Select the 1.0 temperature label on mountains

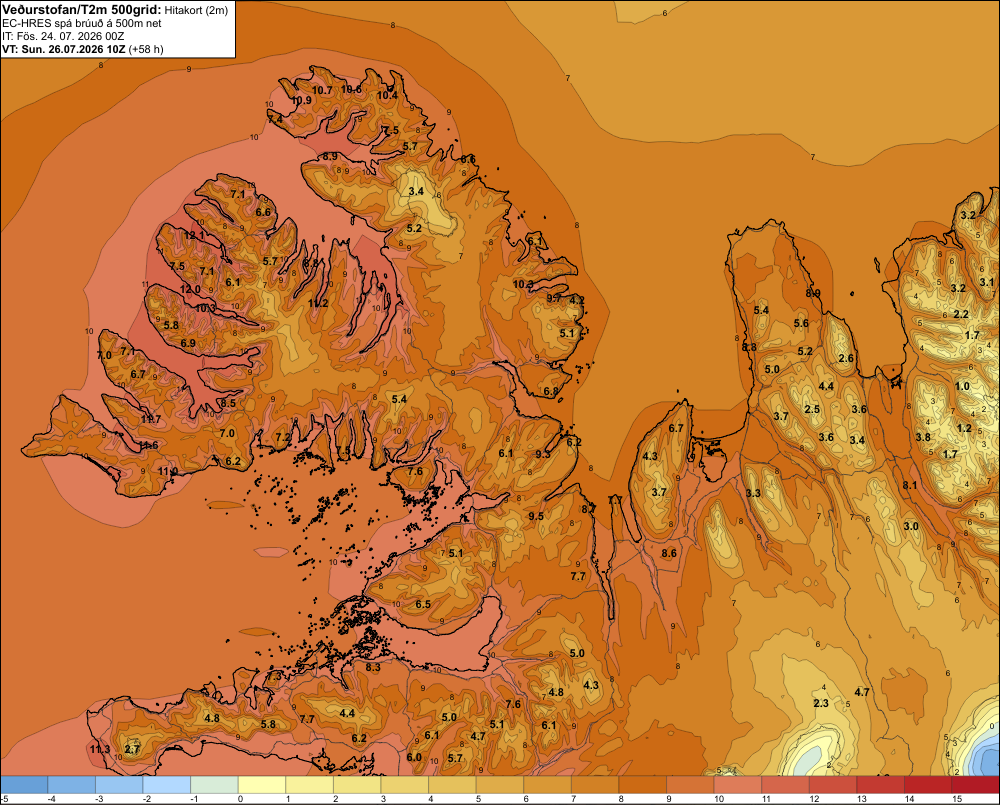coord(962,386)
